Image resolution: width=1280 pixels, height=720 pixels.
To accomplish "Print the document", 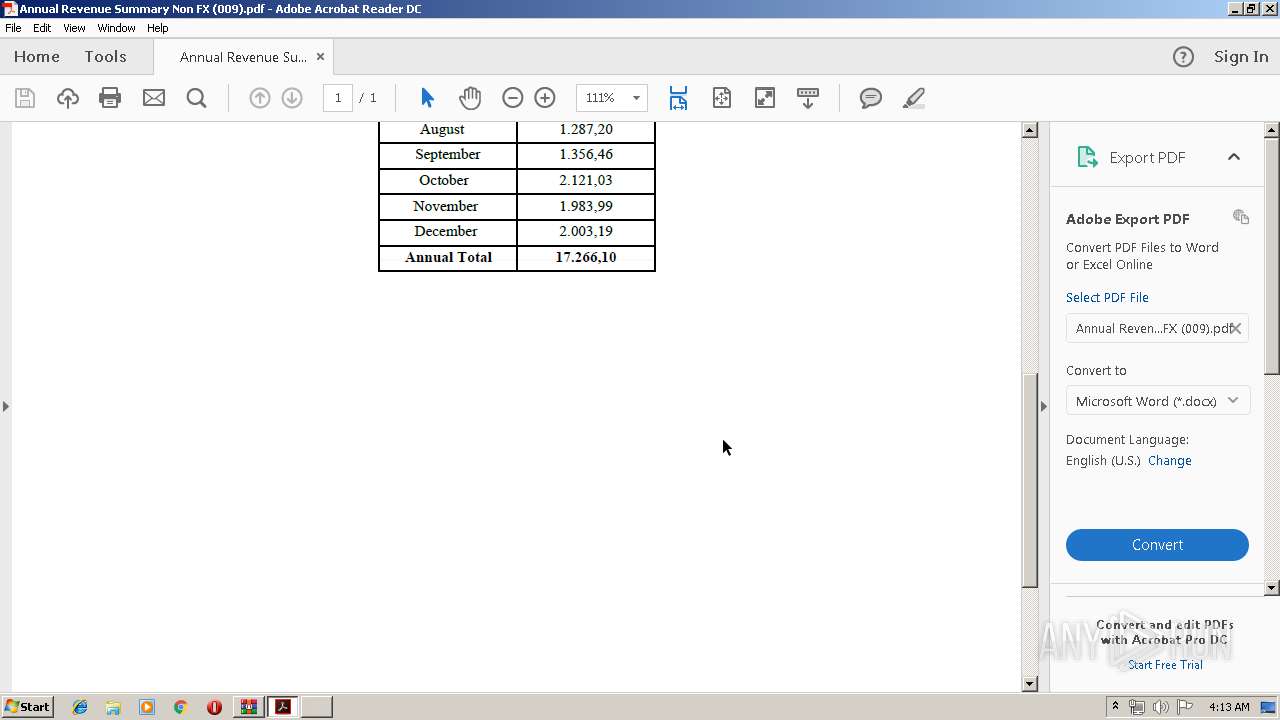I will tap(110, 98).
